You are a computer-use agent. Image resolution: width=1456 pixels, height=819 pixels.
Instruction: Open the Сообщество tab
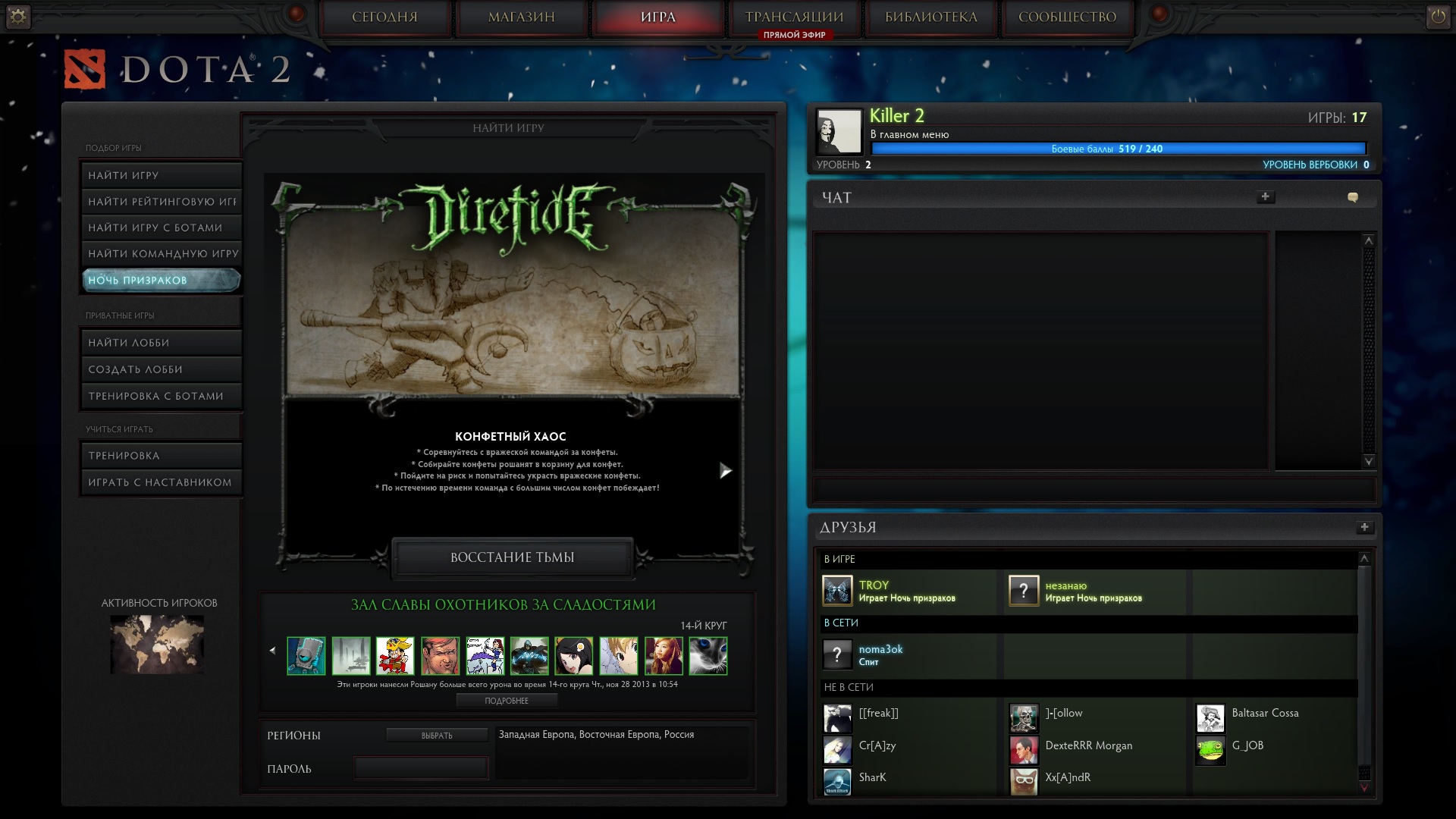pos(1068,17)
